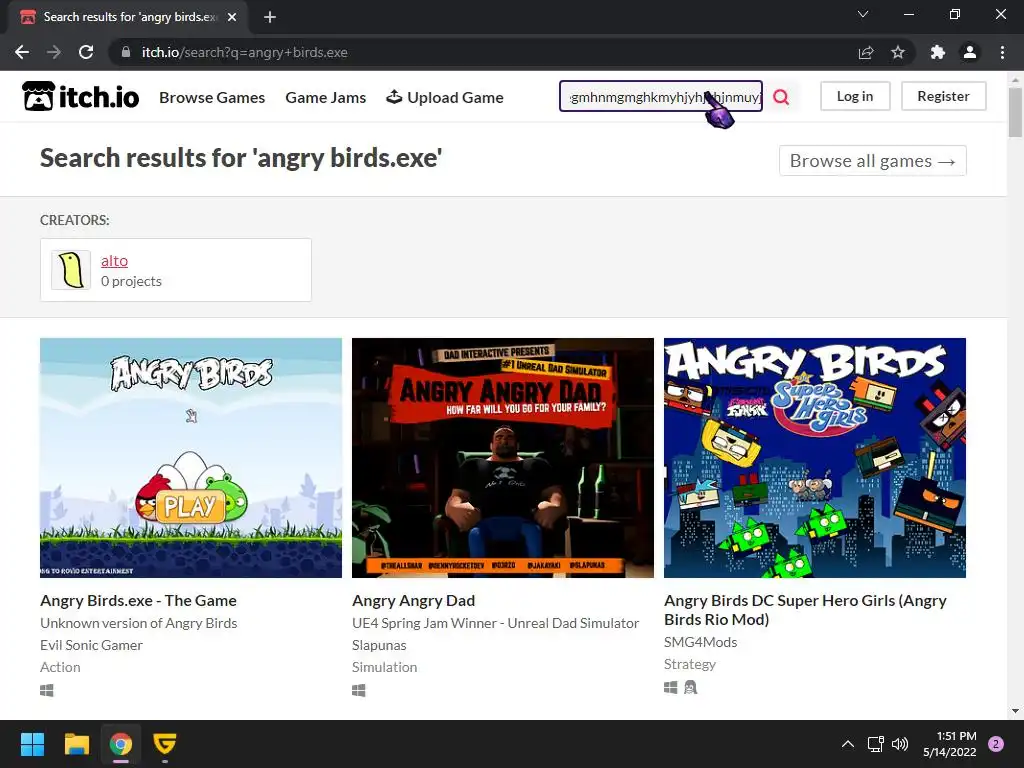Click Browse all games button

[x=872, y=161]
